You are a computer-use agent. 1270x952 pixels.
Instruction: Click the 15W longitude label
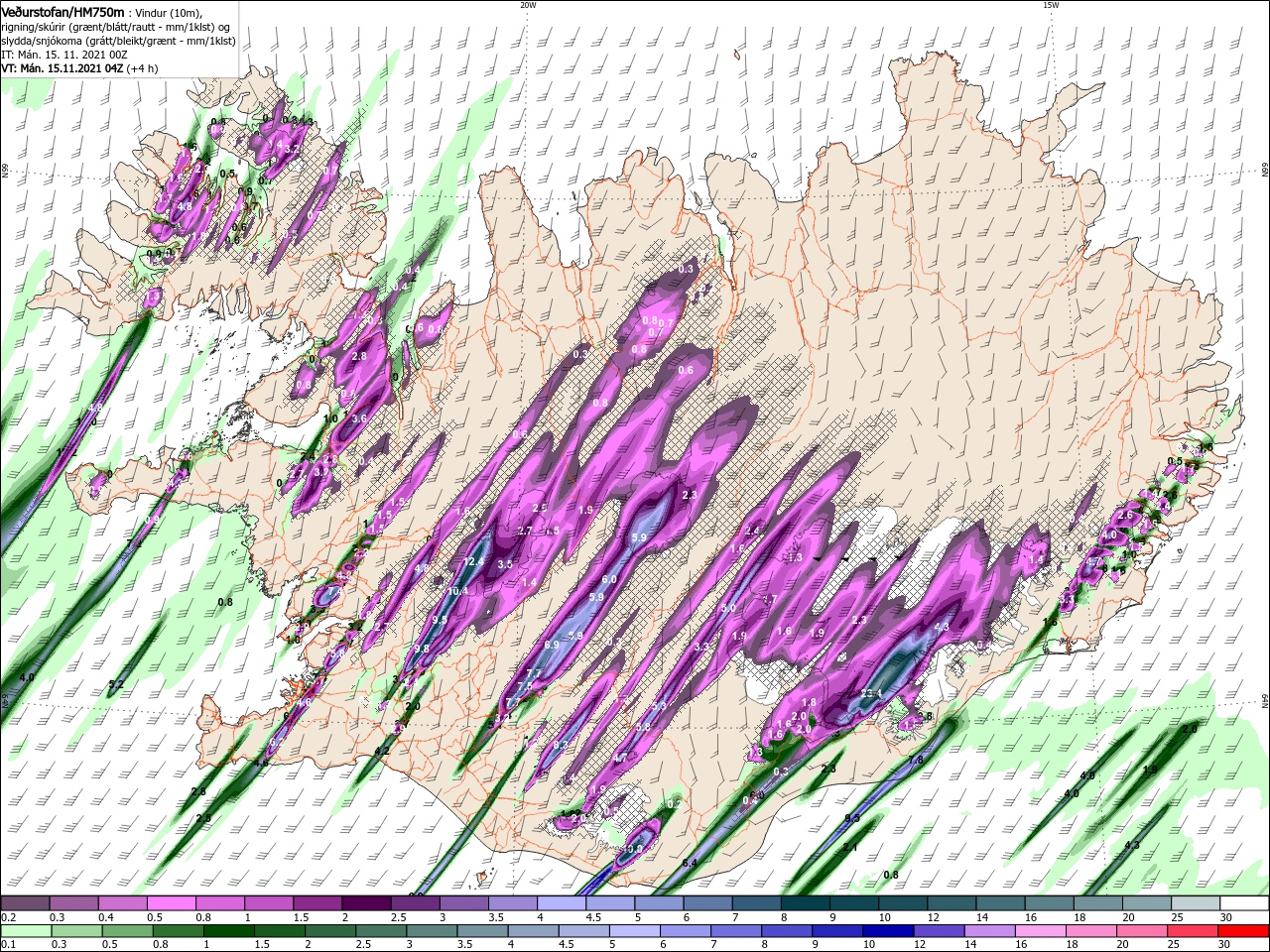[x=1051, y=5]
